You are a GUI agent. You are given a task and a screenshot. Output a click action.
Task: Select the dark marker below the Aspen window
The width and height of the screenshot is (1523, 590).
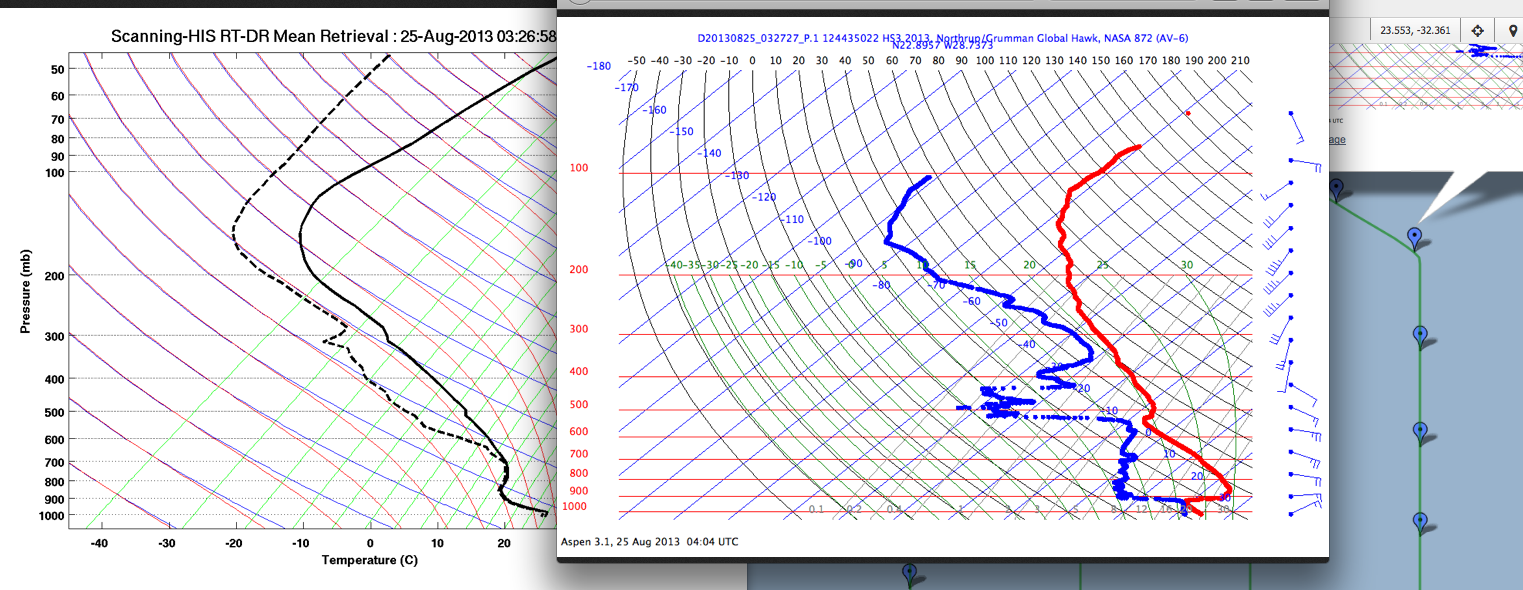click(x=909, y=572)
